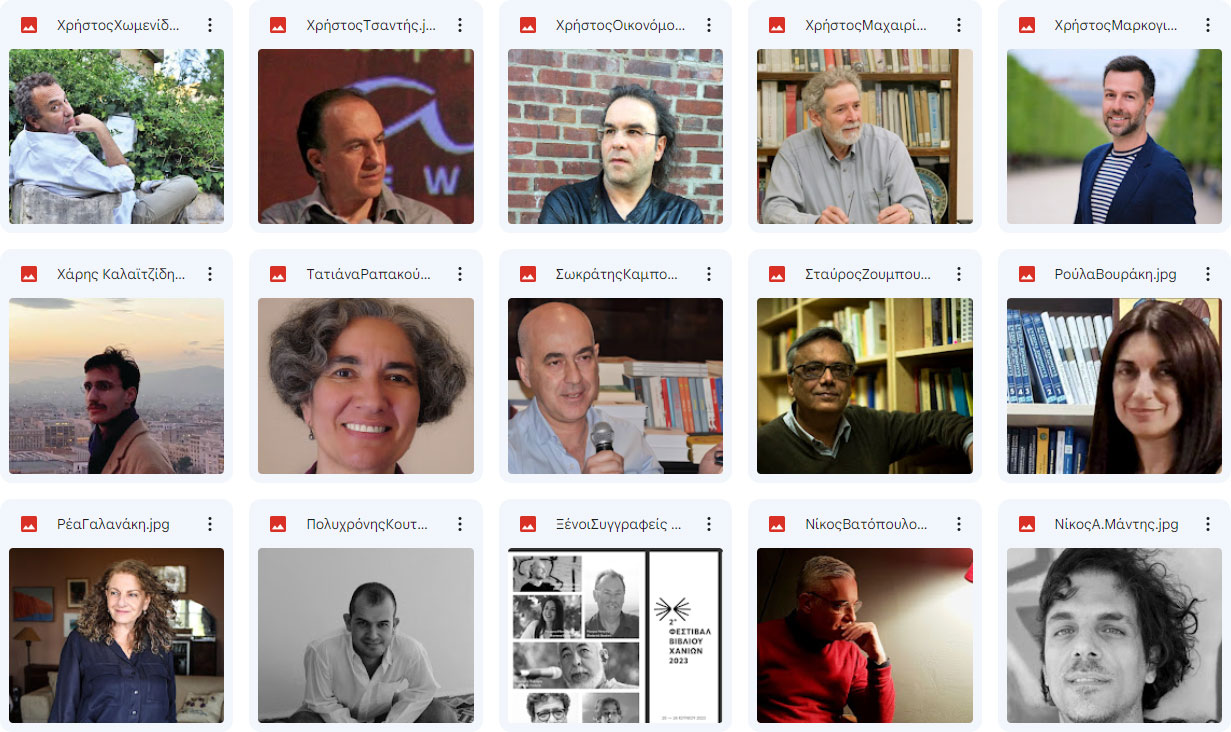Click image type icon of ΣταύροςΖουμπου file

(x=777, y=274)
